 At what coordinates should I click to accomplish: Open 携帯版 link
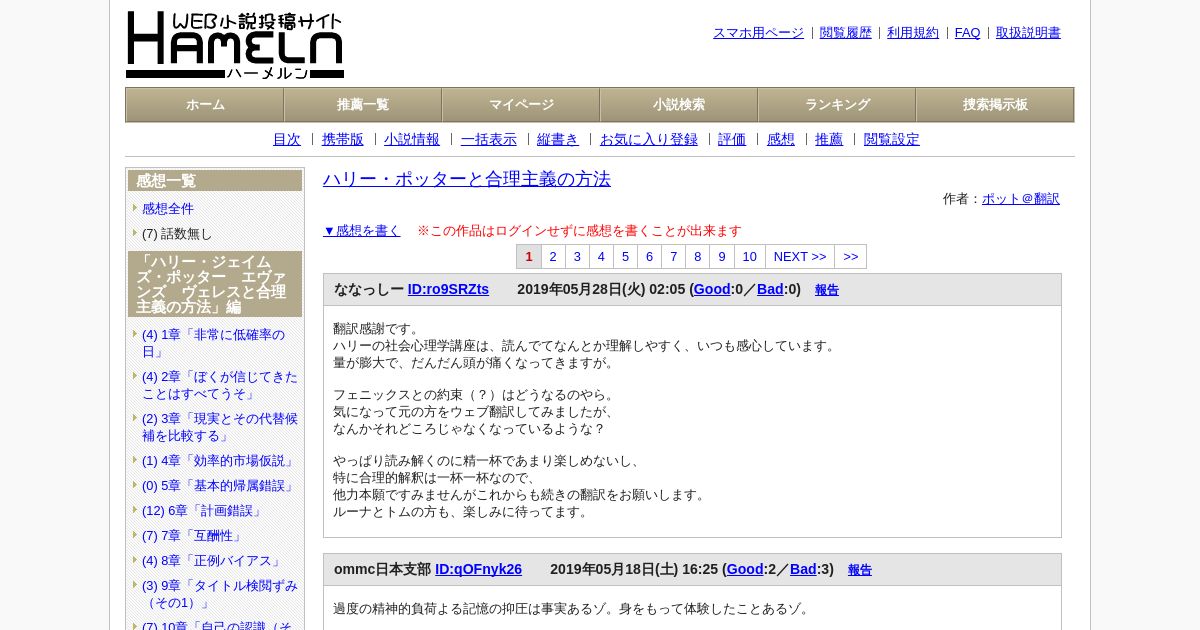tap(343, 140)
